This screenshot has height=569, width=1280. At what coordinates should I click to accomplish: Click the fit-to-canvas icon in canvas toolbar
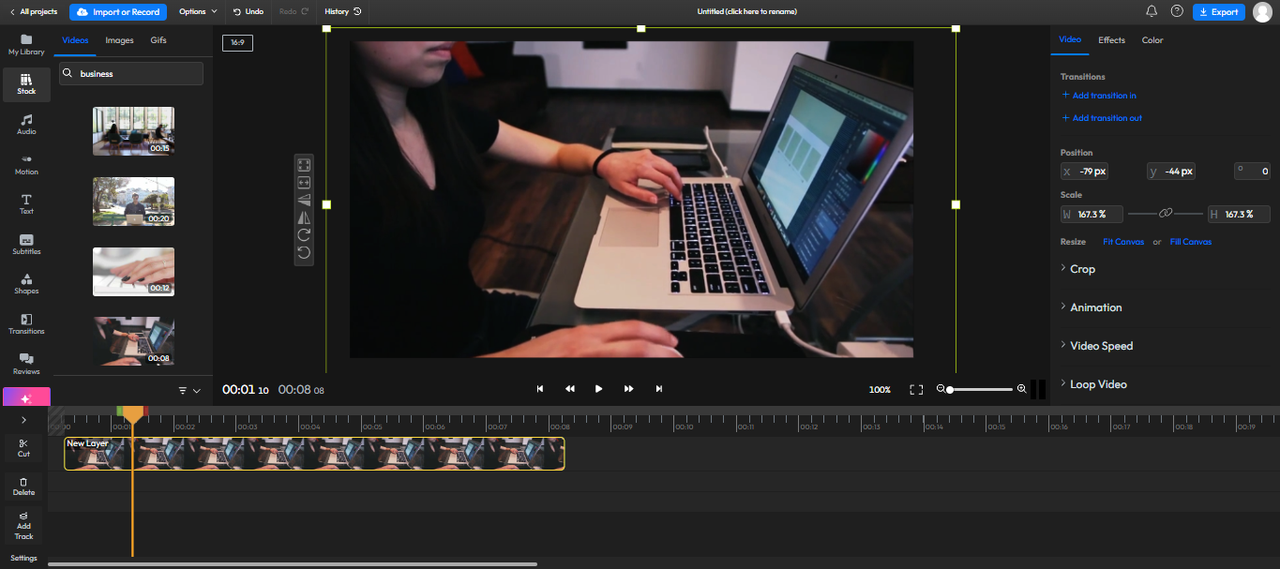pyautogui.click(x=305, y=165)
